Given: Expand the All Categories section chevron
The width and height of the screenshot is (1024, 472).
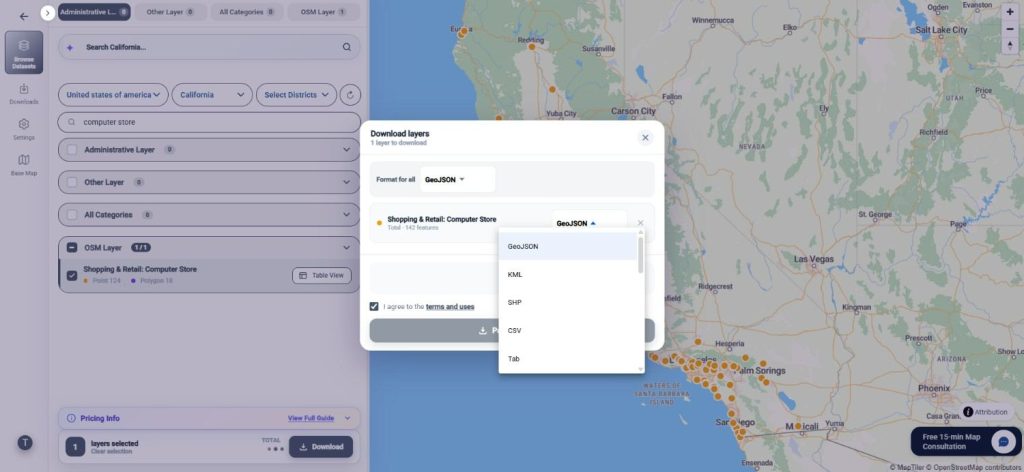Looking at the screenshot, I should tap(347, 215).
